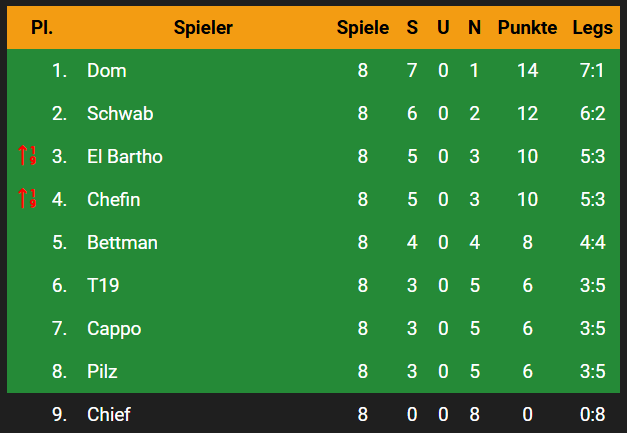Click the red sort icon beside Chefin
627x433 pixels.
coord(27,198)
